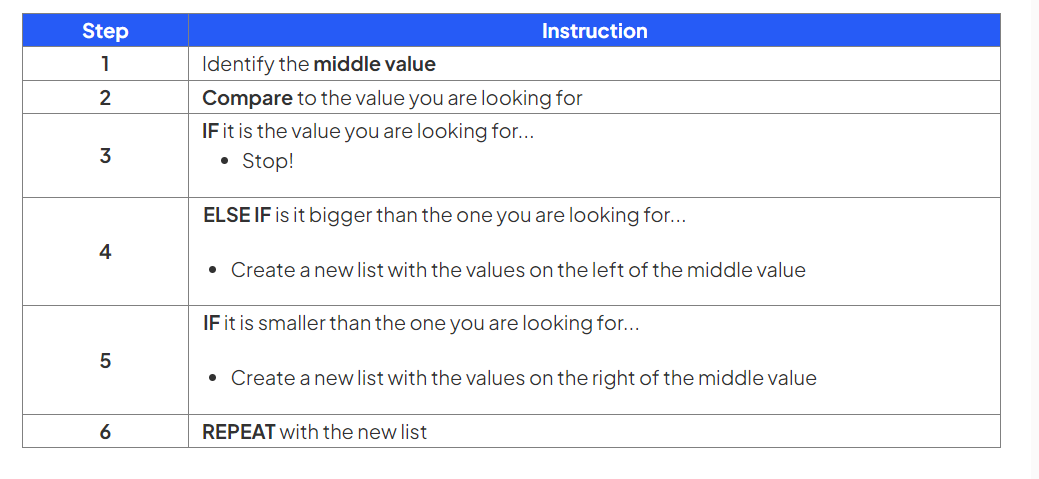Click "IF it is smaller than" line
The height and width of the screenshot is (479, 1039).
420,324
